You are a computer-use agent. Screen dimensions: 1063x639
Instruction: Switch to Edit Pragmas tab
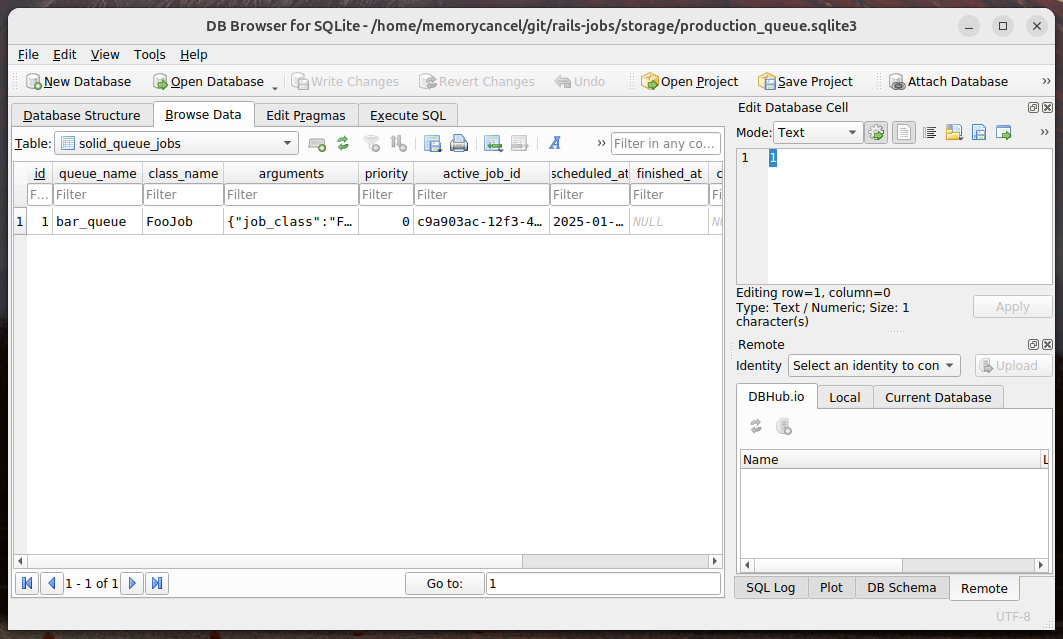click(306, 115)
